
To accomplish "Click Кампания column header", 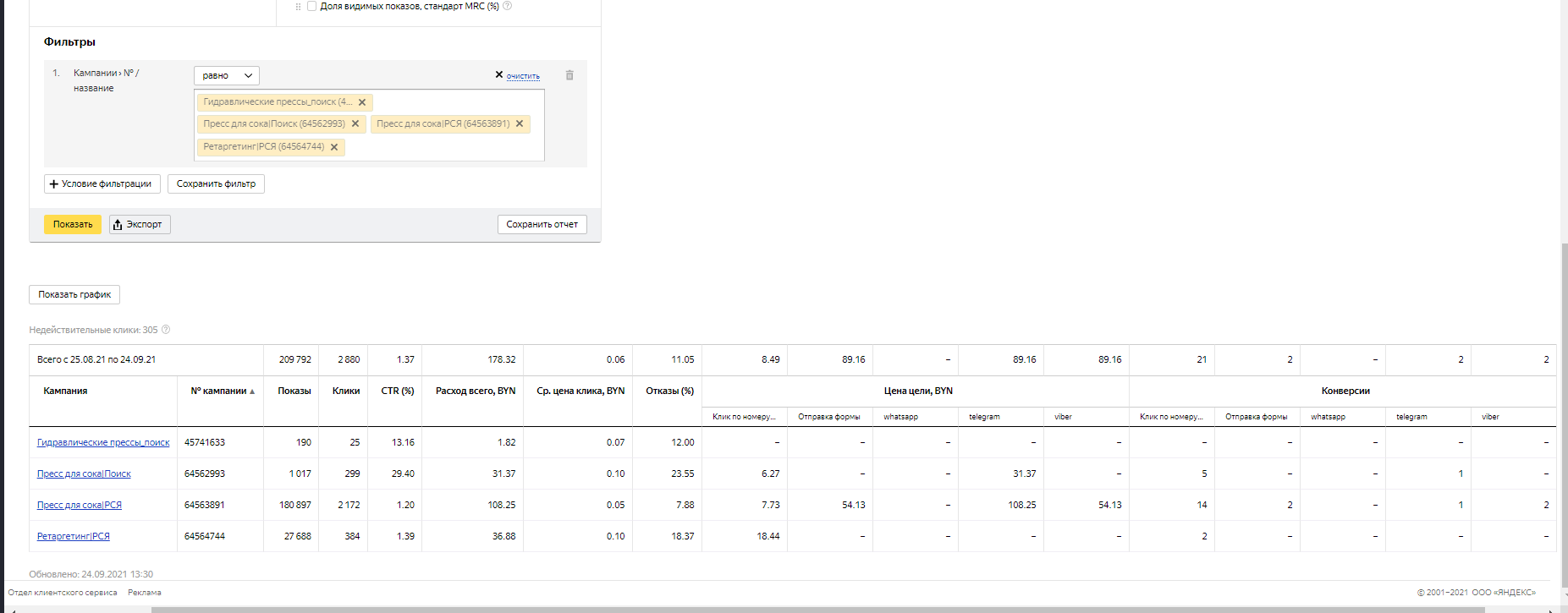I will point(65,391).
